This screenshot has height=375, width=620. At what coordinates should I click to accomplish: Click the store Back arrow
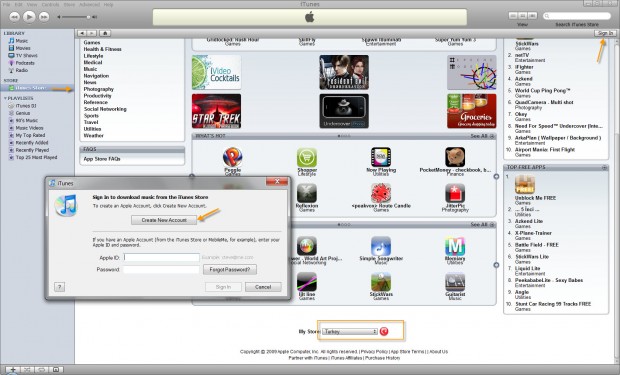[82, 33]
